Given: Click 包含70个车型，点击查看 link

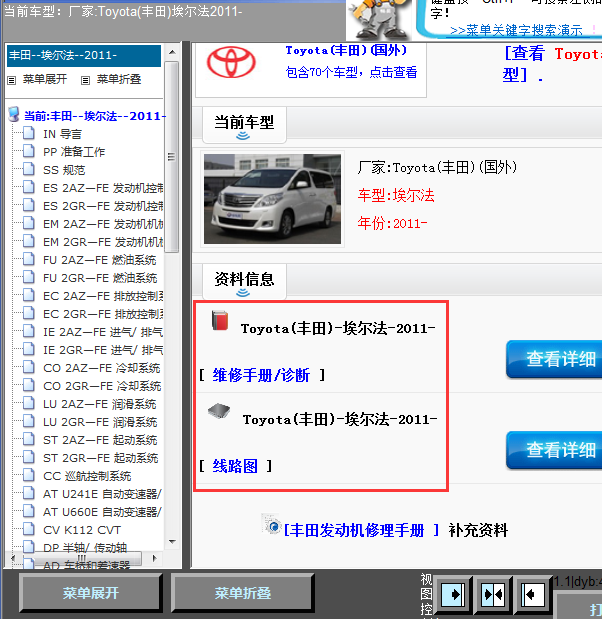Looking at the screenshot, I should pyautogui.click(x=351, y=72).
